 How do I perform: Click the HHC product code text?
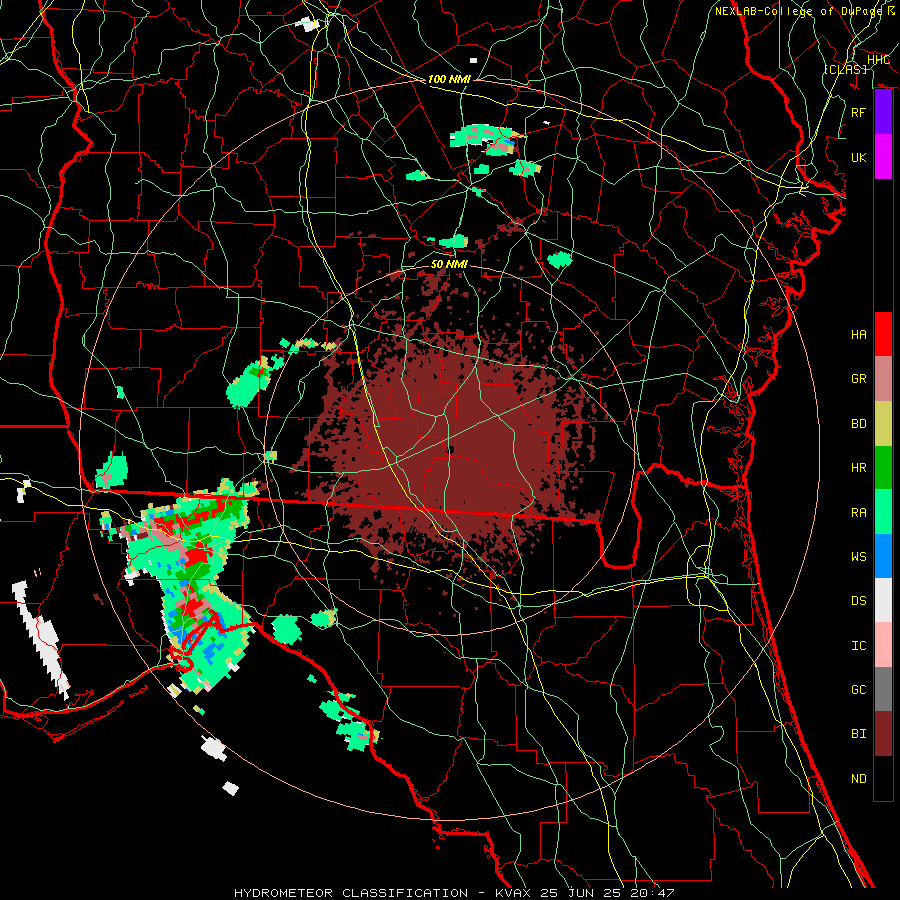coord(878,59)
